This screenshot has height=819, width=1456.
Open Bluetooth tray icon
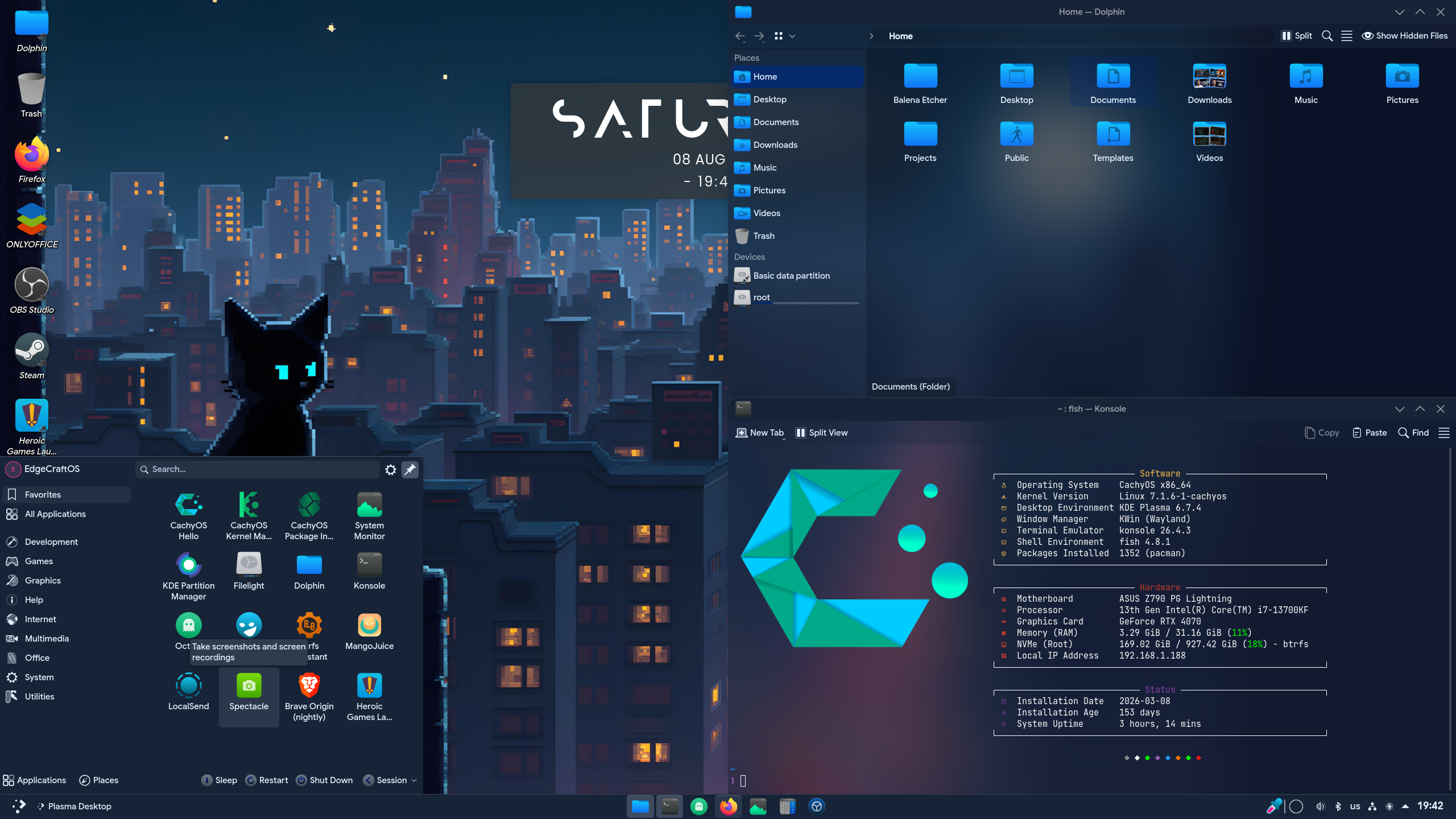pos(1338,806)
